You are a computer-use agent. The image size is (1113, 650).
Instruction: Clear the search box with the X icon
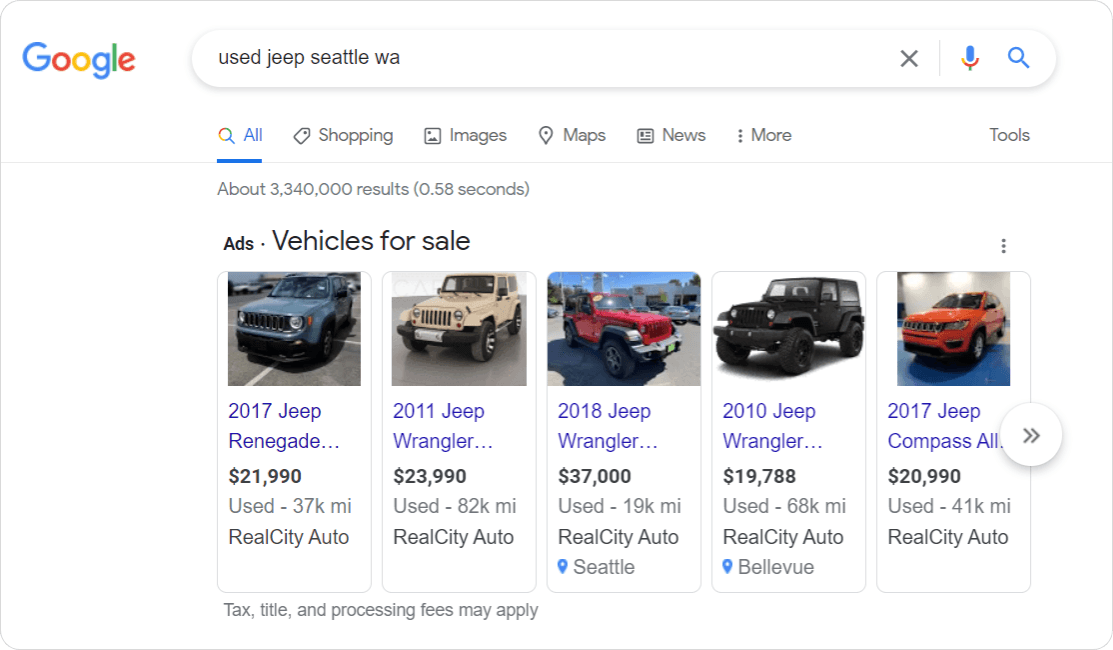pyautogui.click(x=908, y=58)
